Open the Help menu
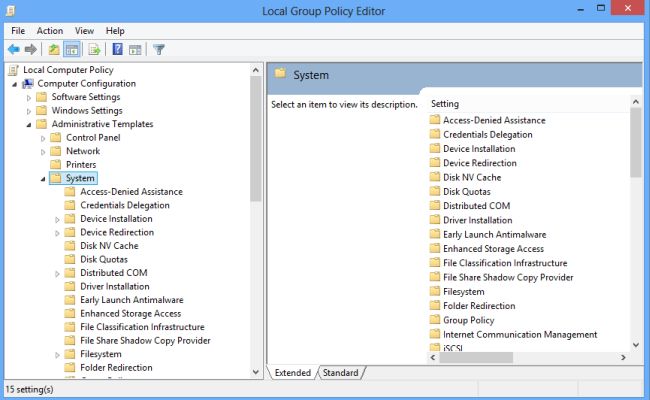This screenshot has width=650, height=400. tap(115, 31)
